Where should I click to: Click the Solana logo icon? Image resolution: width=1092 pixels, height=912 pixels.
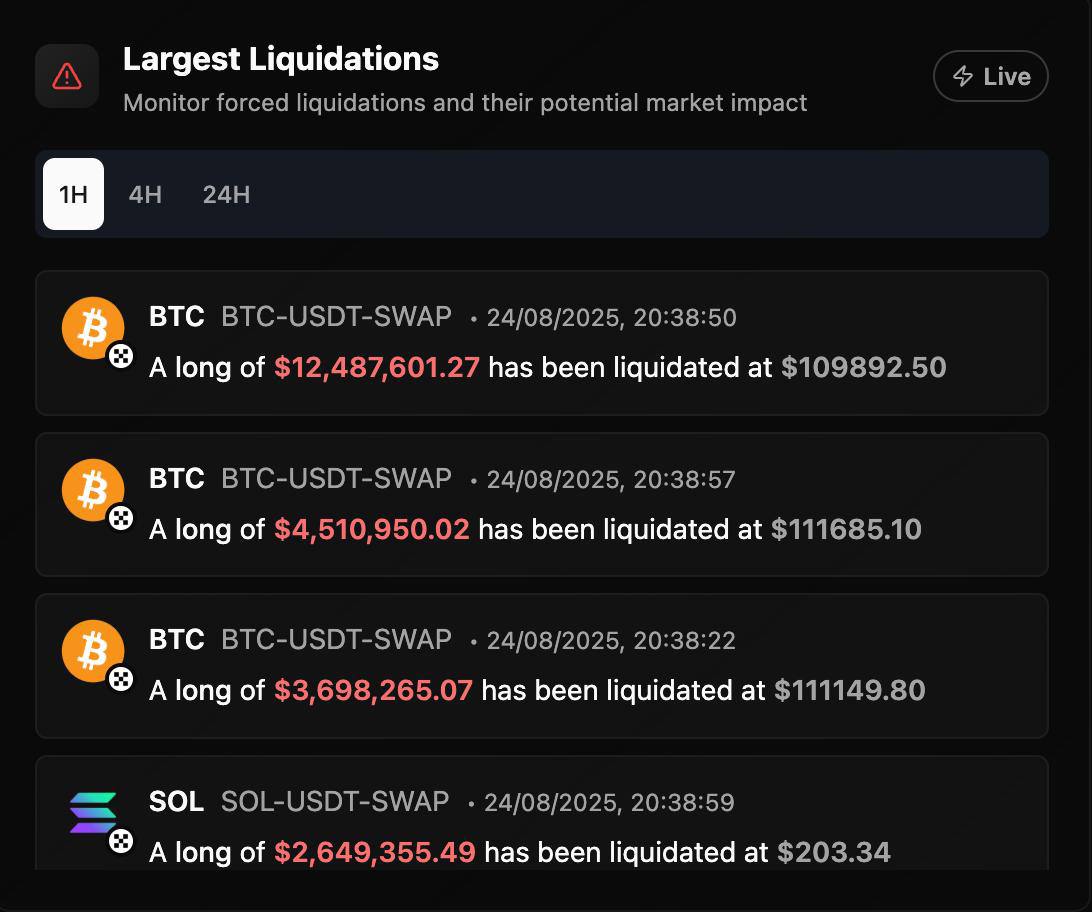click(x=93, y=812)
